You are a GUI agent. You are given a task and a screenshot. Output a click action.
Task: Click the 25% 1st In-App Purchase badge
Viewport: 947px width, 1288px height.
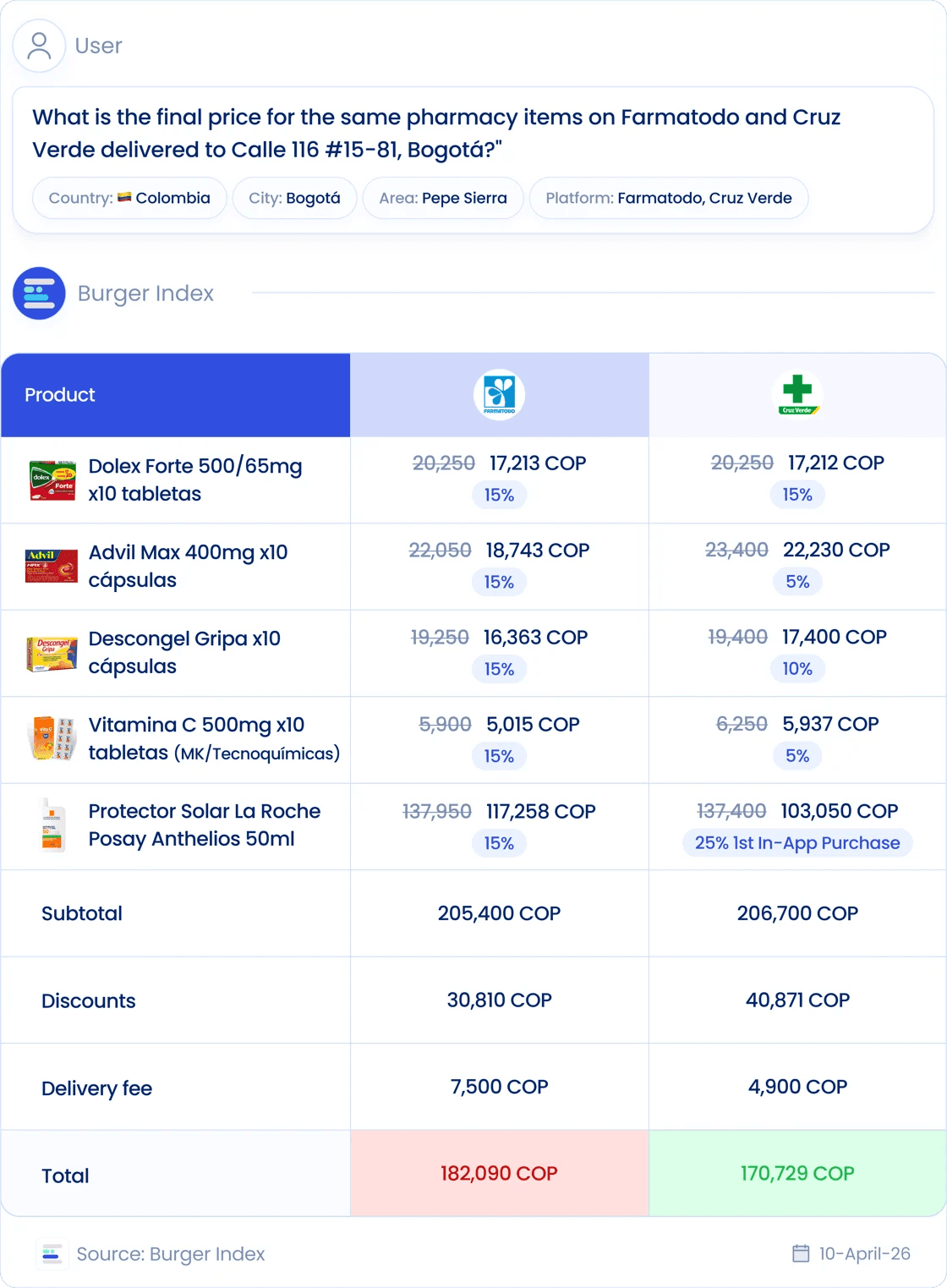797,843
